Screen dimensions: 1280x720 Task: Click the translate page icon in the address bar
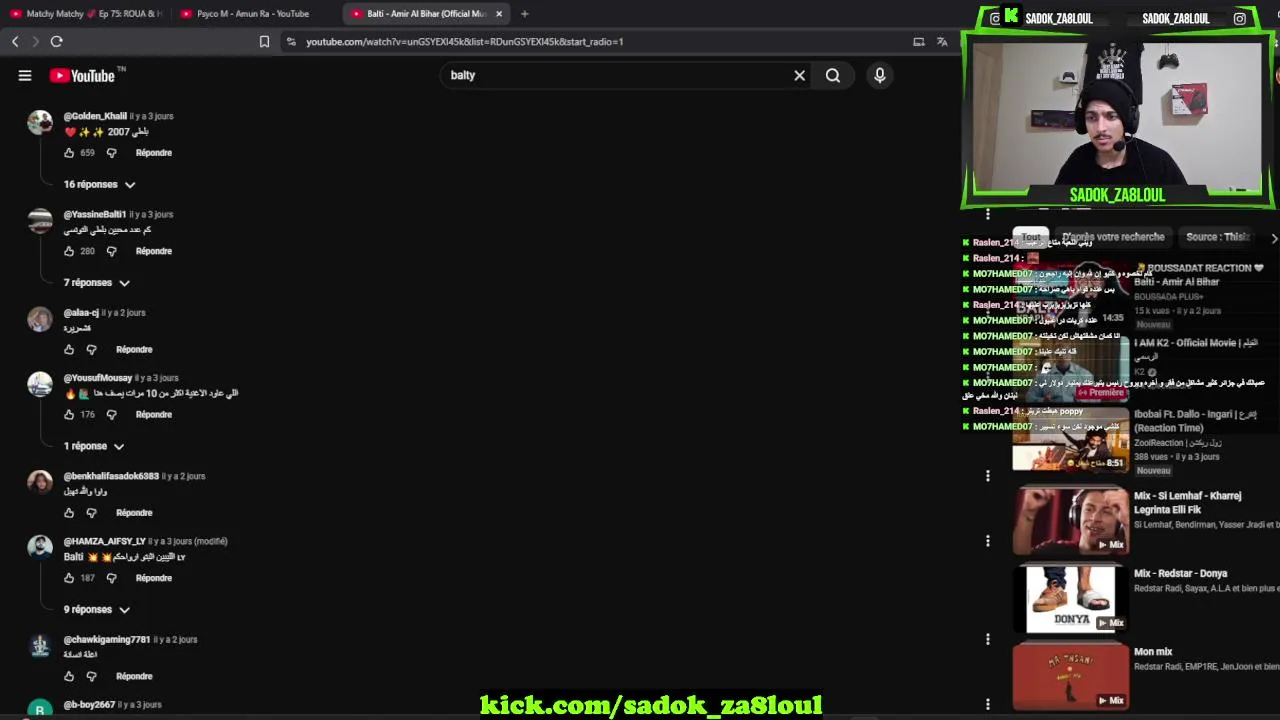942,41
